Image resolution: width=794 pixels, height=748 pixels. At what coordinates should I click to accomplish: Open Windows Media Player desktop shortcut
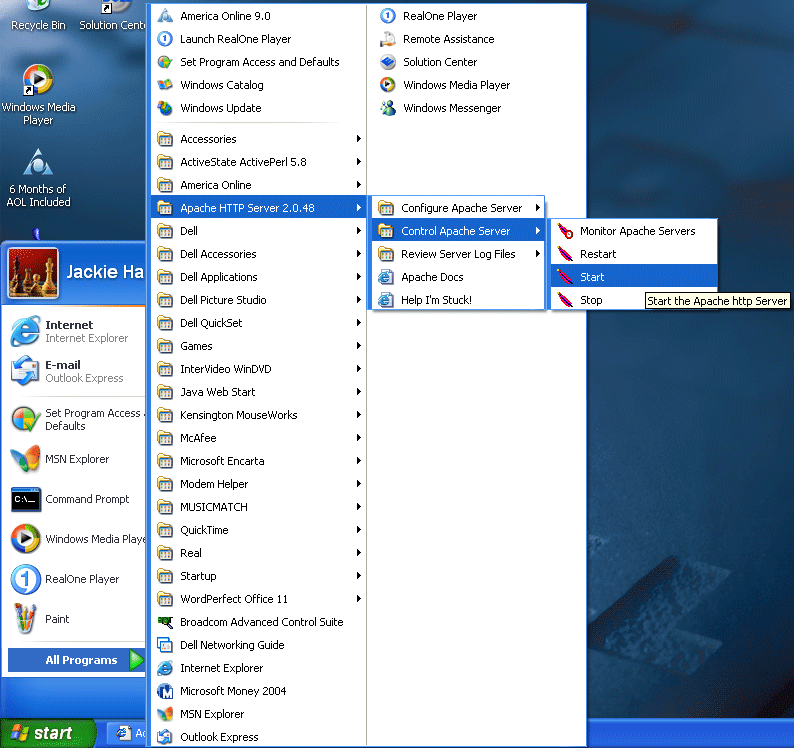tap(38, 95)
